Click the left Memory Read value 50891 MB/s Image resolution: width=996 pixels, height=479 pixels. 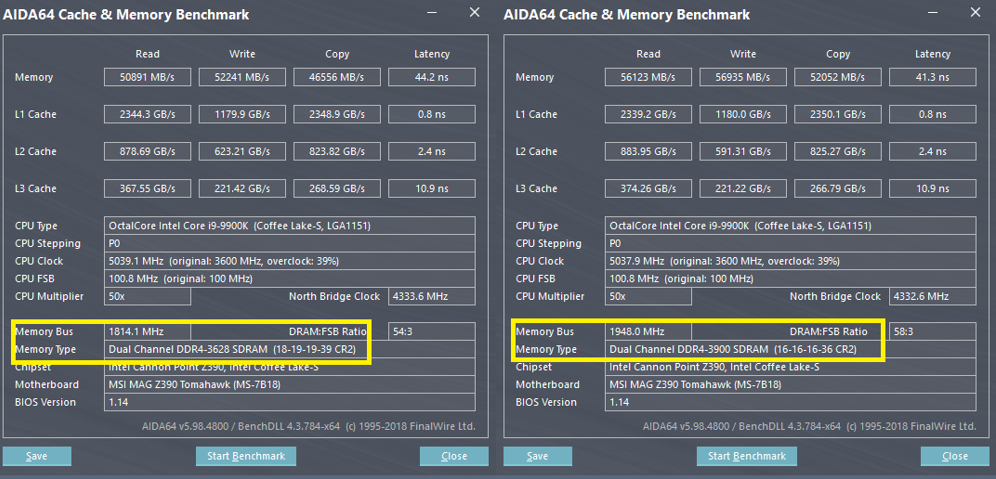[x=147, y=77]
